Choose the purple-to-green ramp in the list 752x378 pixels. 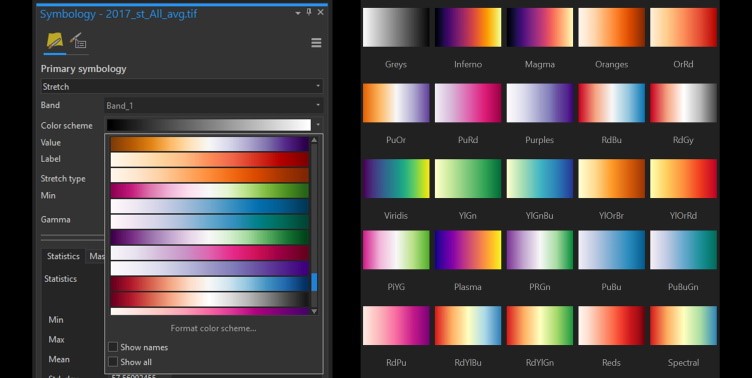(210, 237)
